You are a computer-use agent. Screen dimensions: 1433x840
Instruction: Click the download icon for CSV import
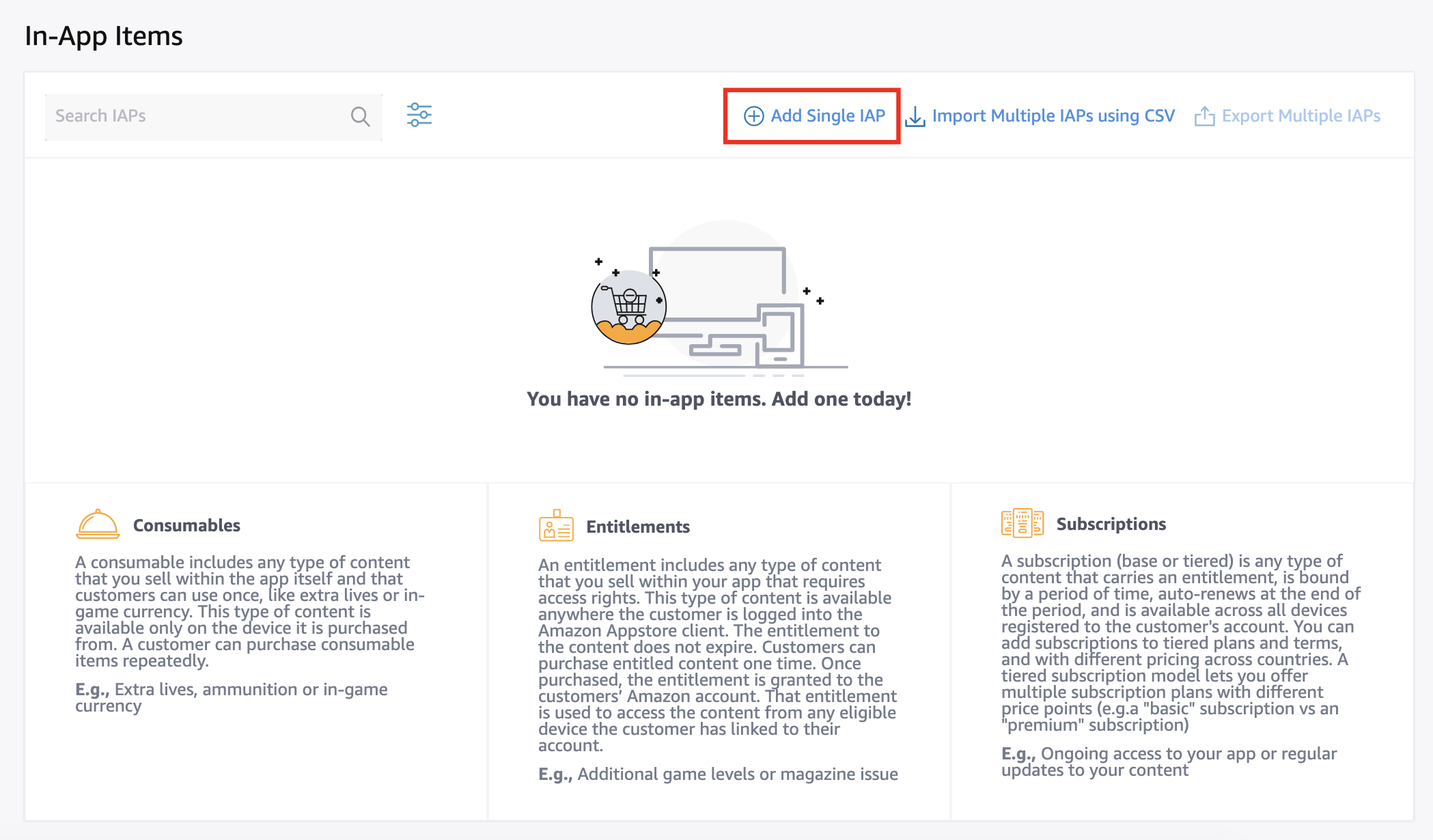pos(915,117)
